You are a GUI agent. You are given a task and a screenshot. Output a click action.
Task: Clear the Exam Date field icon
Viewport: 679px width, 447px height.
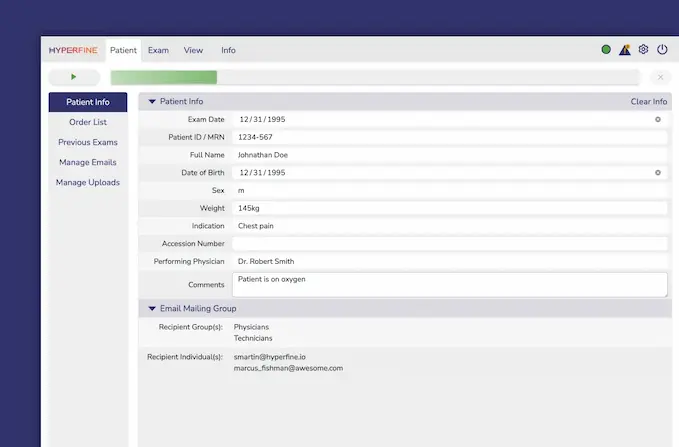click(658, 119)
